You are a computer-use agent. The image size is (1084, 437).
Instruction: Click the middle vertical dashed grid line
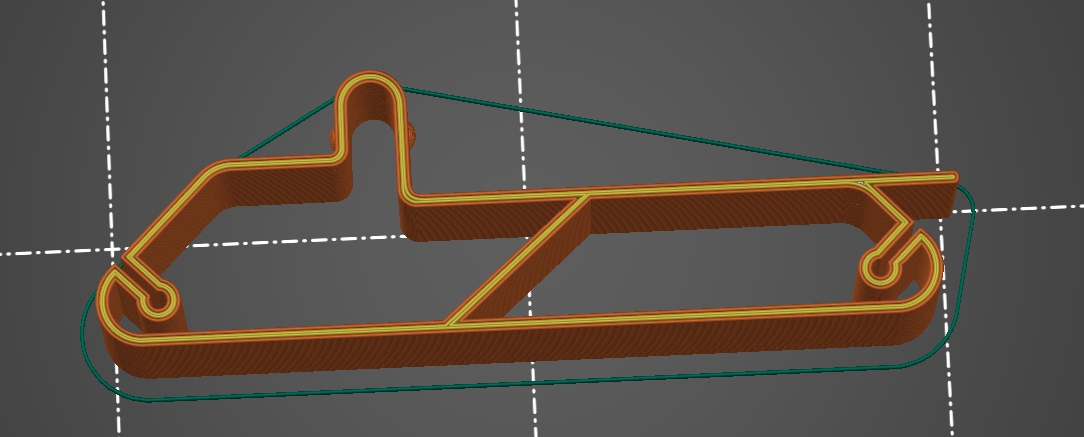[520, 100]
